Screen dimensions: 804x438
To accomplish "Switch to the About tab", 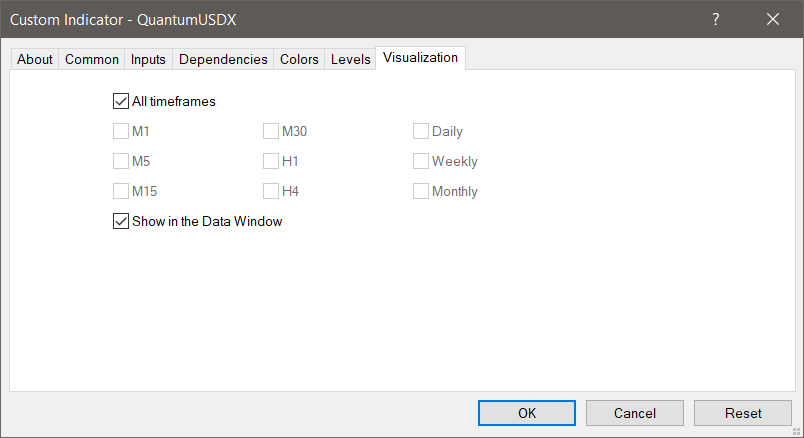I will (35, 60).
